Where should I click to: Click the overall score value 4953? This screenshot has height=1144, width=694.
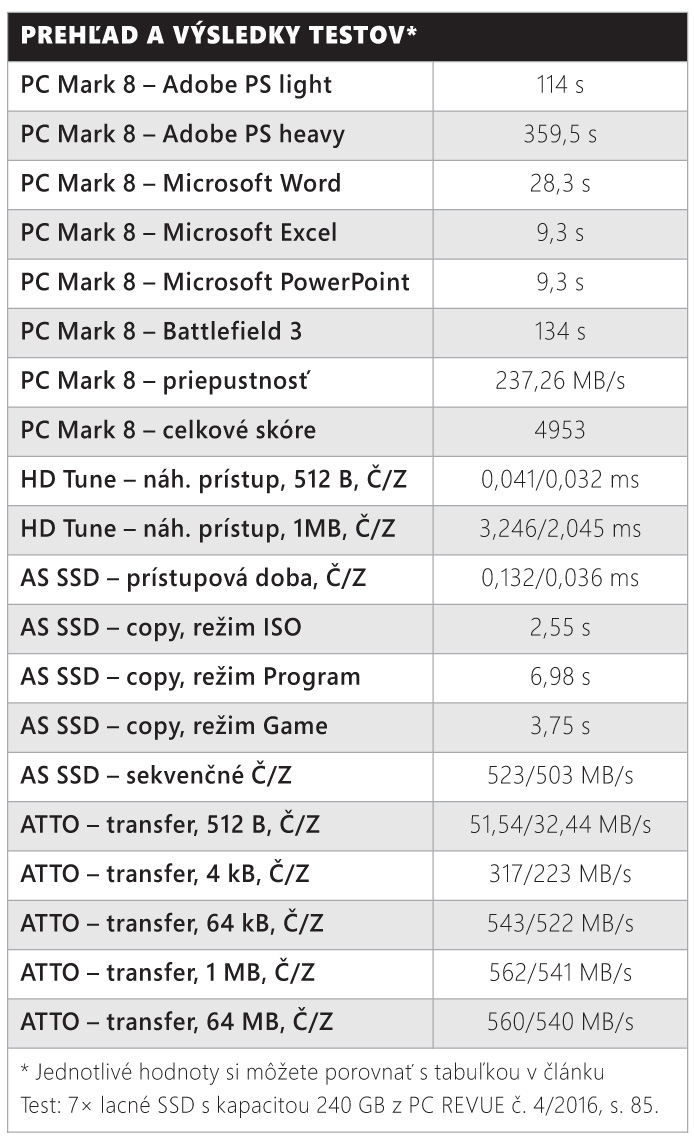tap(560, 430)
